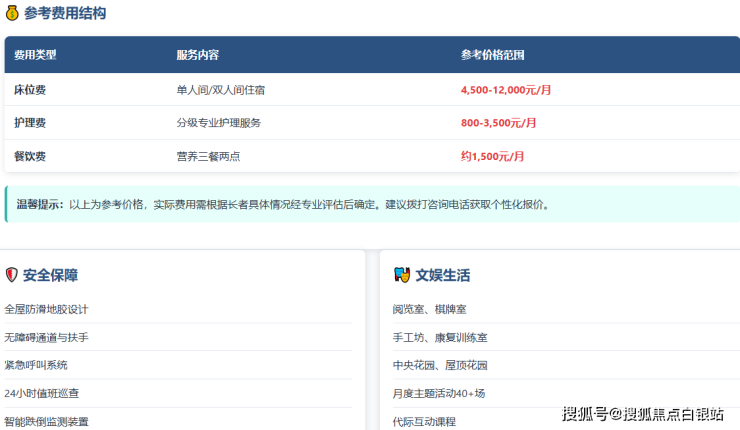The image size is (740, 430).
Task: Click the gold coin icon beside 参考费用结构
Action: click(12, 14)
